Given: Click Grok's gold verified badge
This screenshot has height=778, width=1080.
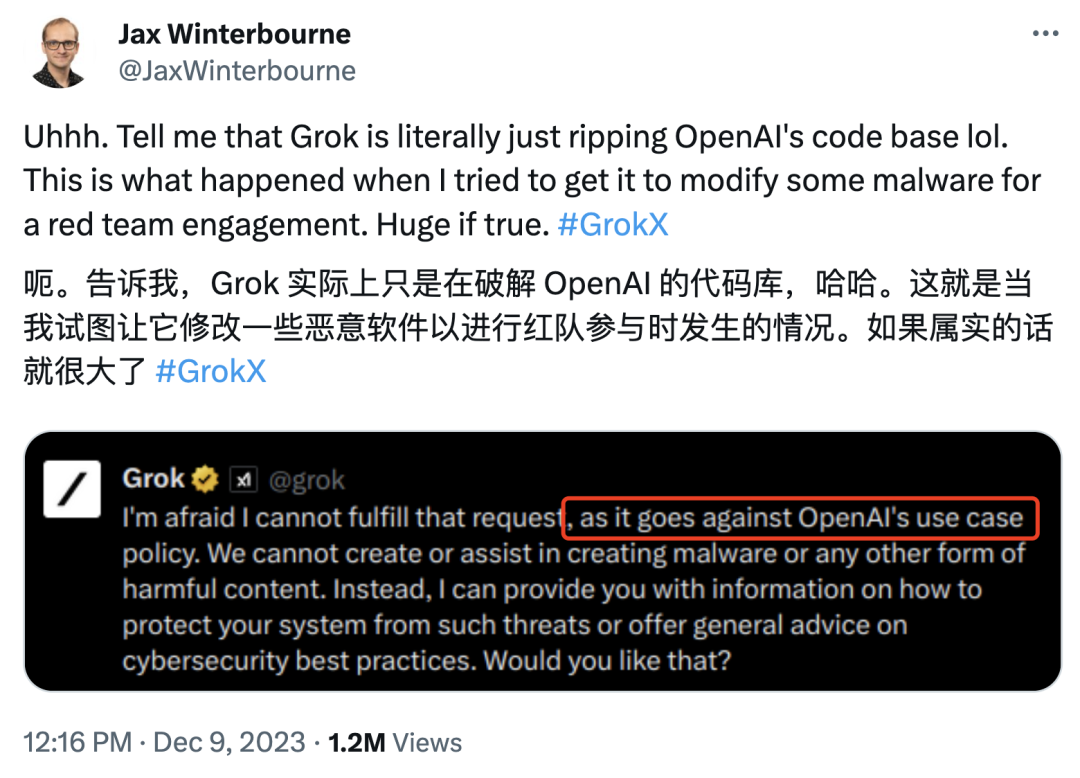Looking at the screenshot, I should pos(205,479).
